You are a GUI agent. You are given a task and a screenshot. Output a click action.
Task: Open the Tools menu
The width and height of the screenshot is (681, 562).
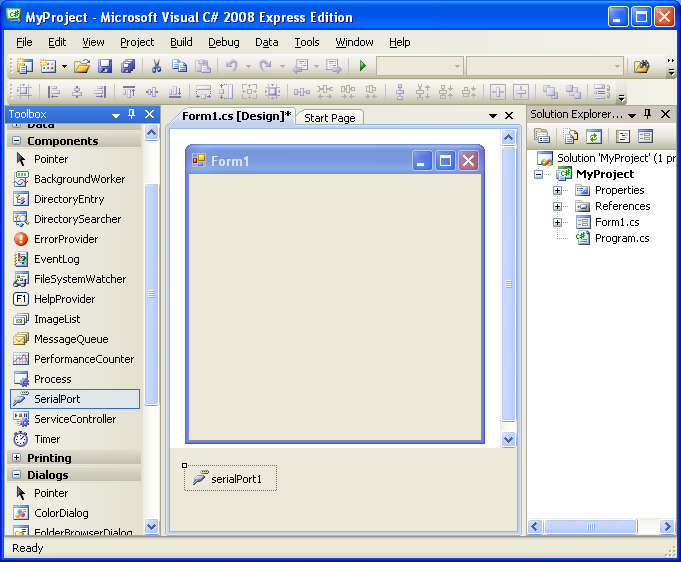pyautogui.click(x=307, y=42)
